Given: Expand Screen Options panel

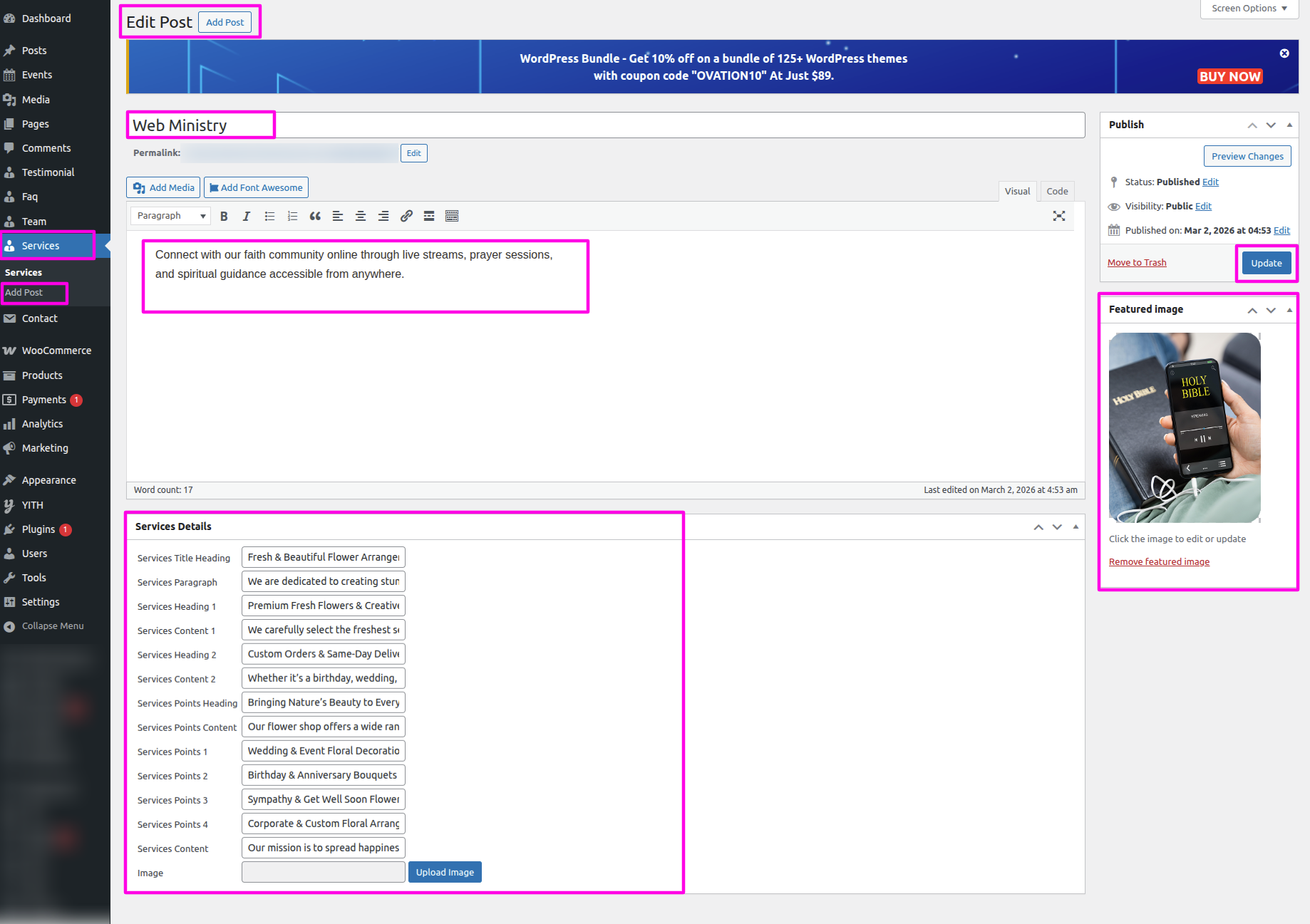Looking at the screenshot, I should click(x=1249, y=9).
